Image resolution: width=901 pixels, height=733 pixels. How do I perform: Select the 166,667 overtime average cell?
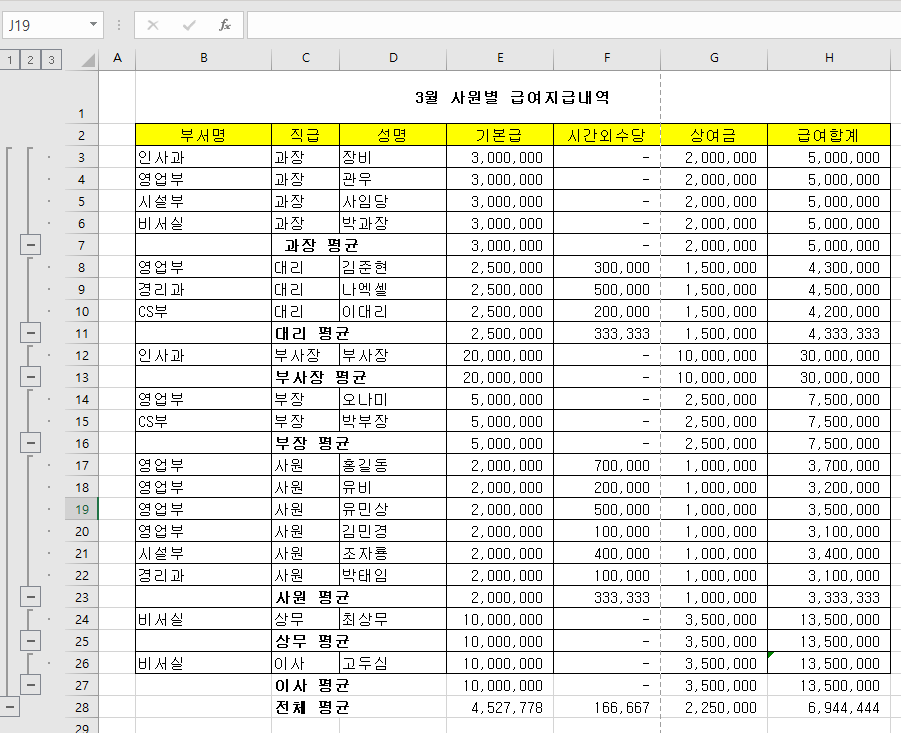pos(607,708)
